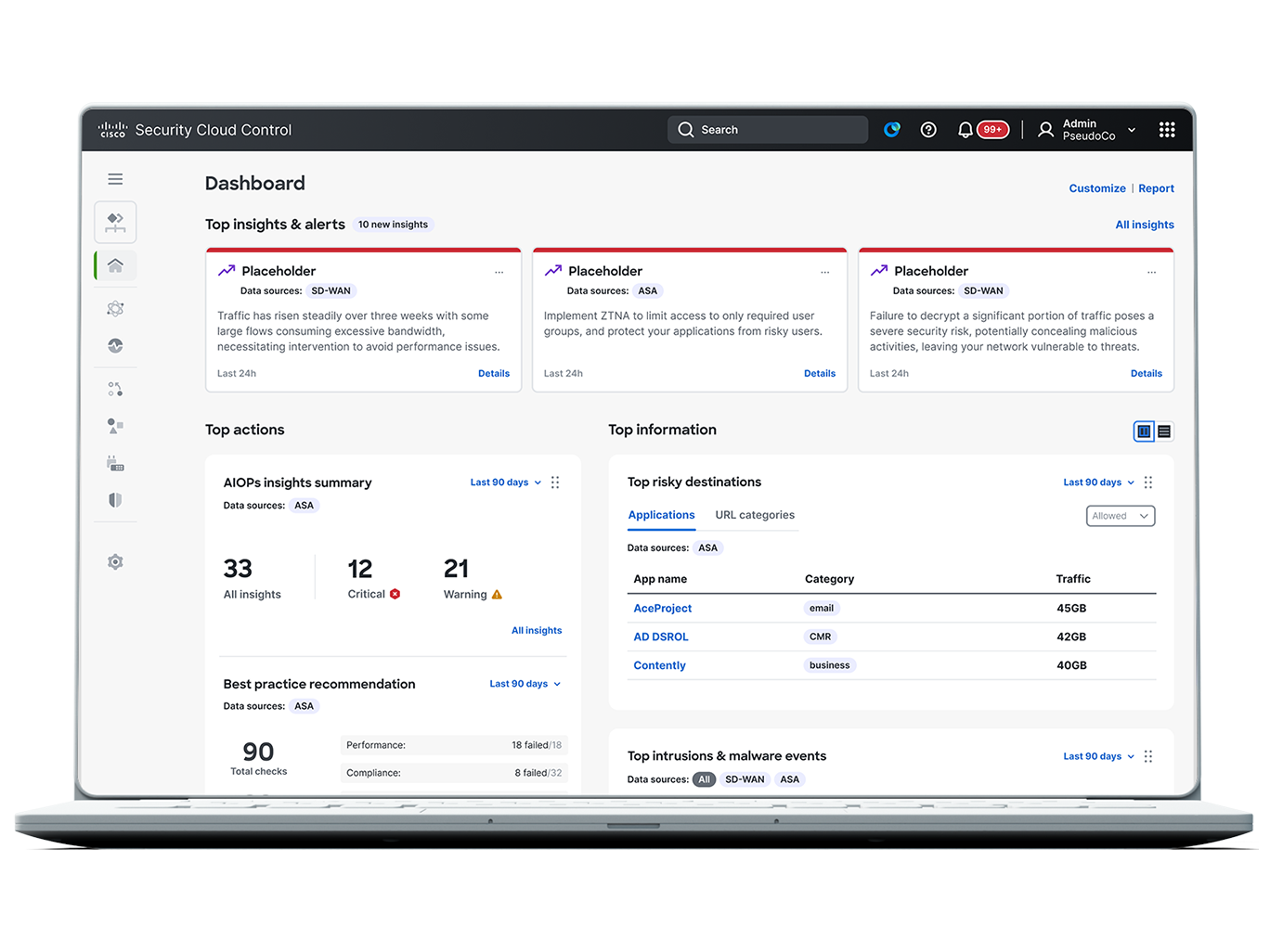Open the Customize link on Dashboard
Screen dimensions: 1270x952
pos(1097,188)
